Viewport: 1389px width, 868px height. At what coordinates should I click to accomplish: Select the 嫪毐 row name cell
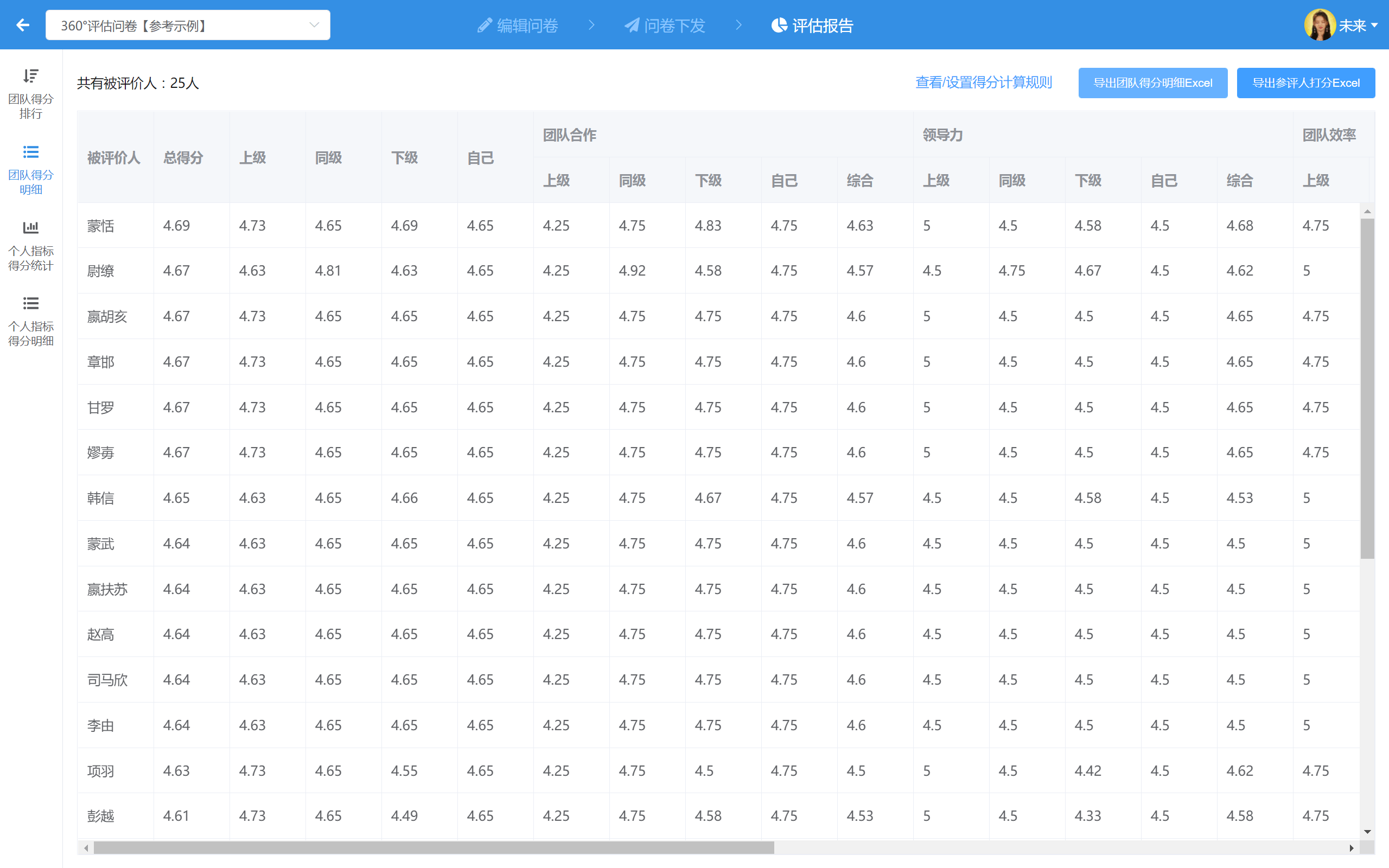pyautogui.click(x=115, y=452)
